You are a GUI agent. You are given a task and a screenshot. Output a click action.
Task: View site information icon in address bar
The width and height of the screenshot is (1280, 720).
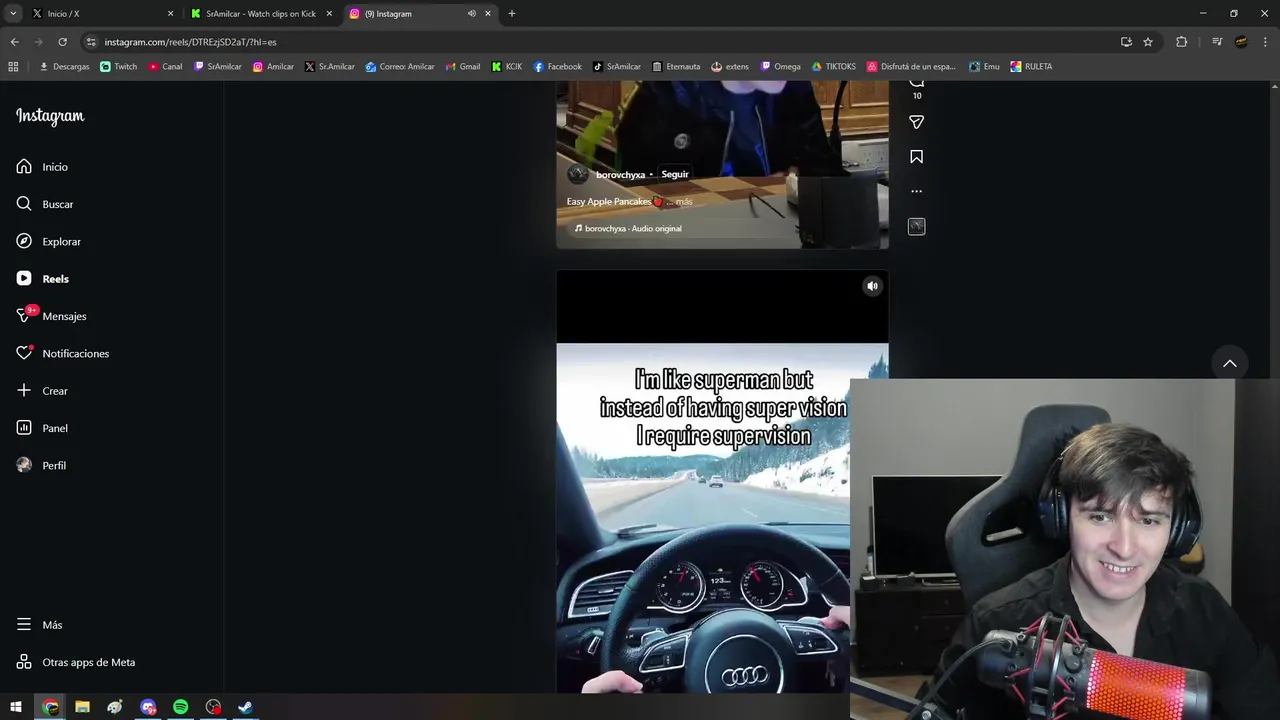91,42
